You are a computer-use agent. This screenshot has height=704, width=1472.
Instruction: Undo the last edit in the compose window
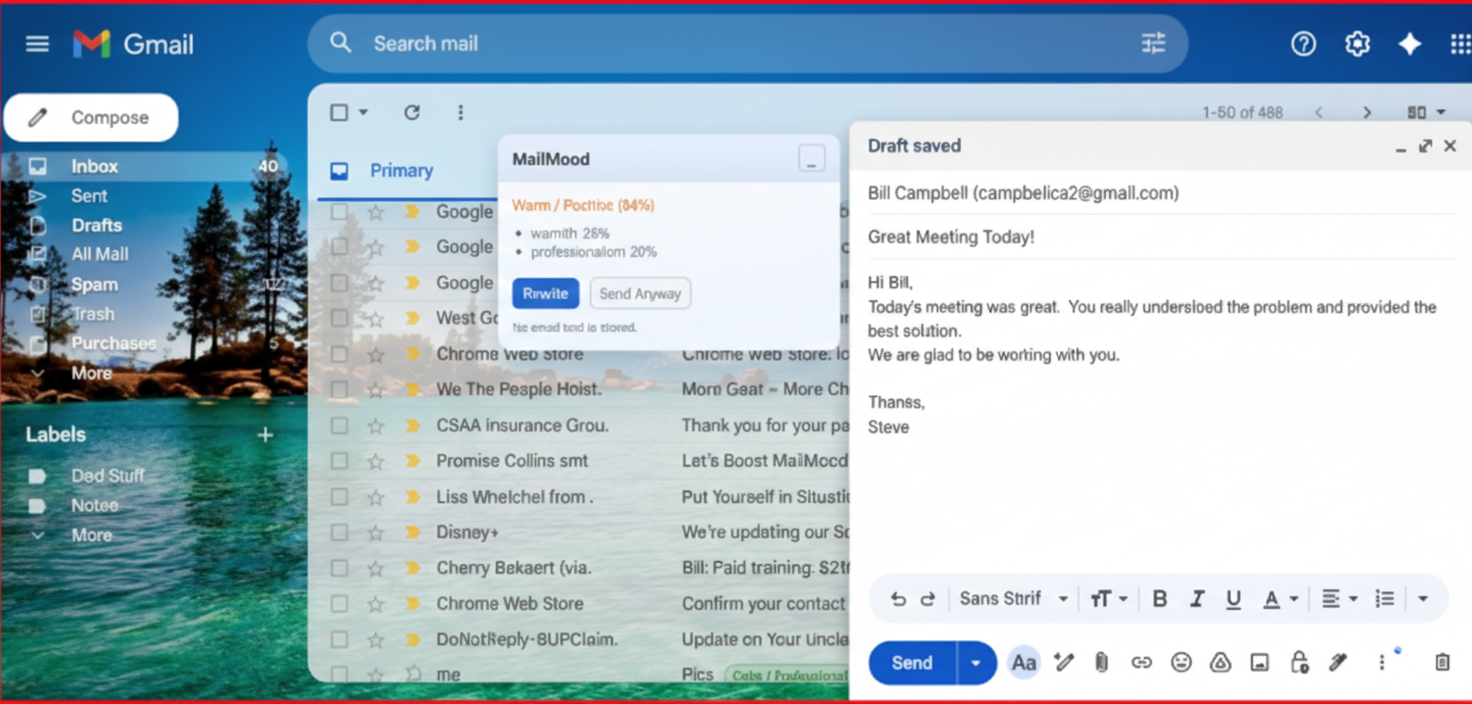pyautogui.click(x=897, y=598)
